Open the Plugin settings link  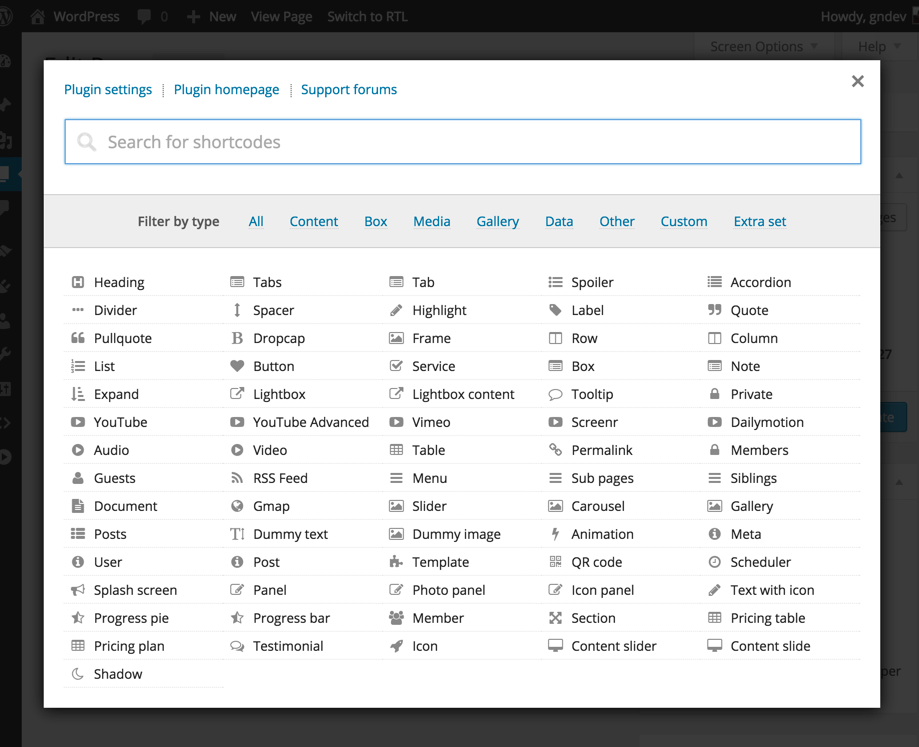coord(108,89)
